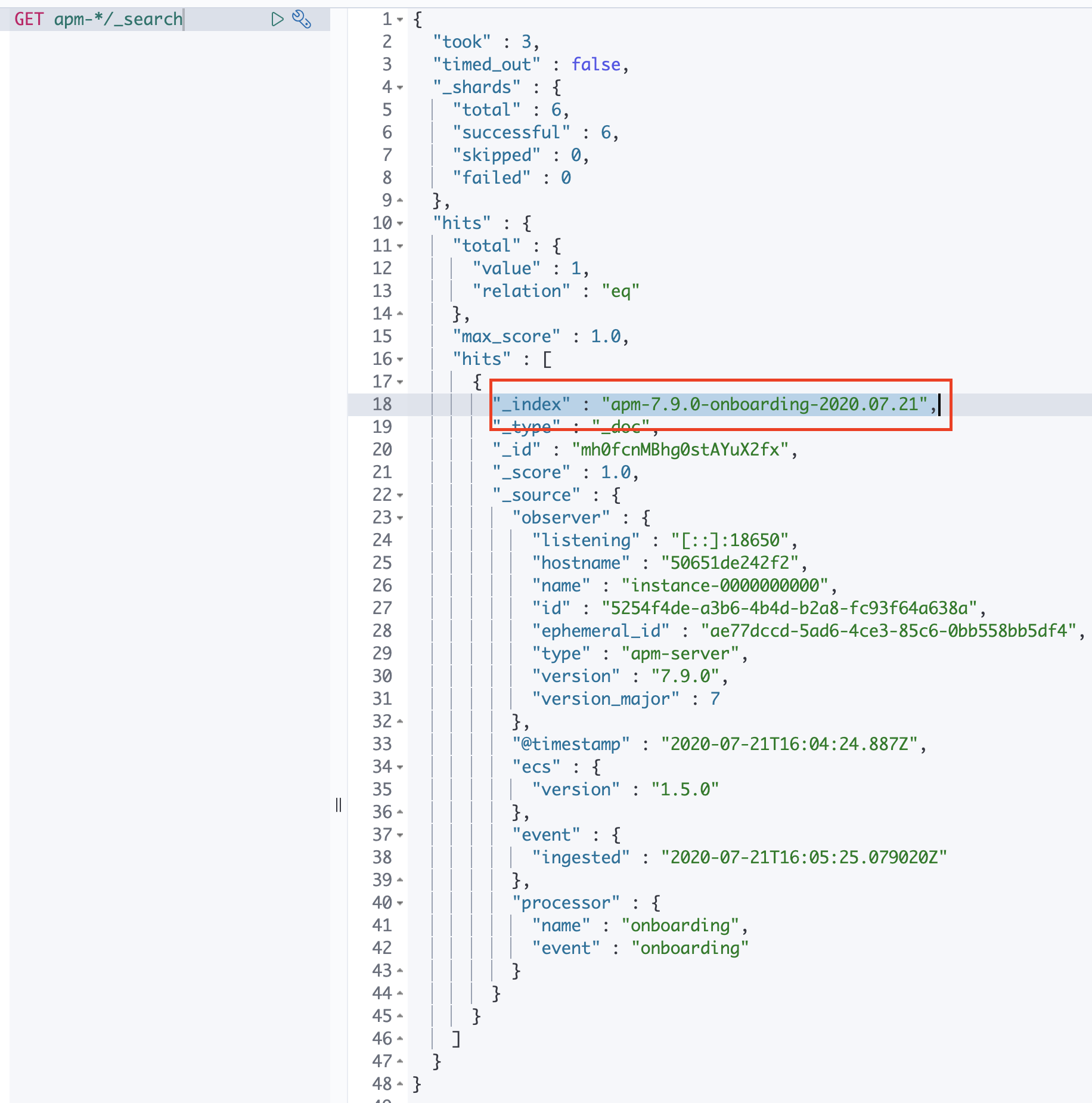Click the "ingested" timestamp value

coord(804,857)
